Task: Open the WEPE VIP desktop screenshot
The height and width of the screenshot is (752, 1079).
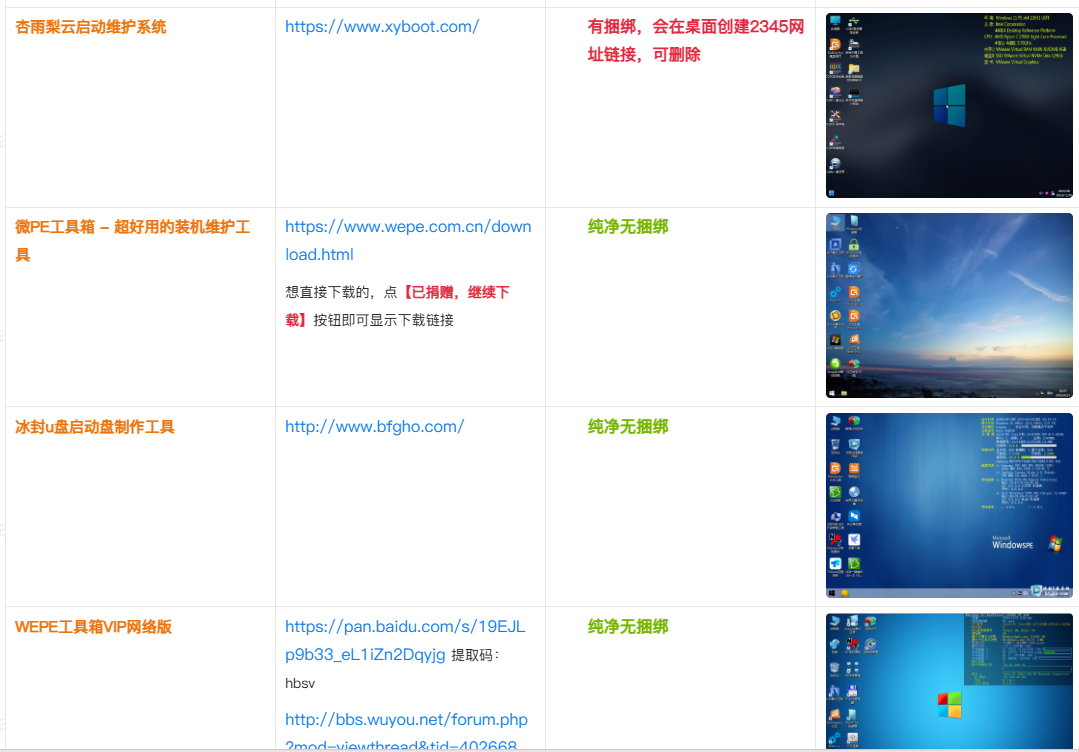Action: click(x=948, y=682)
